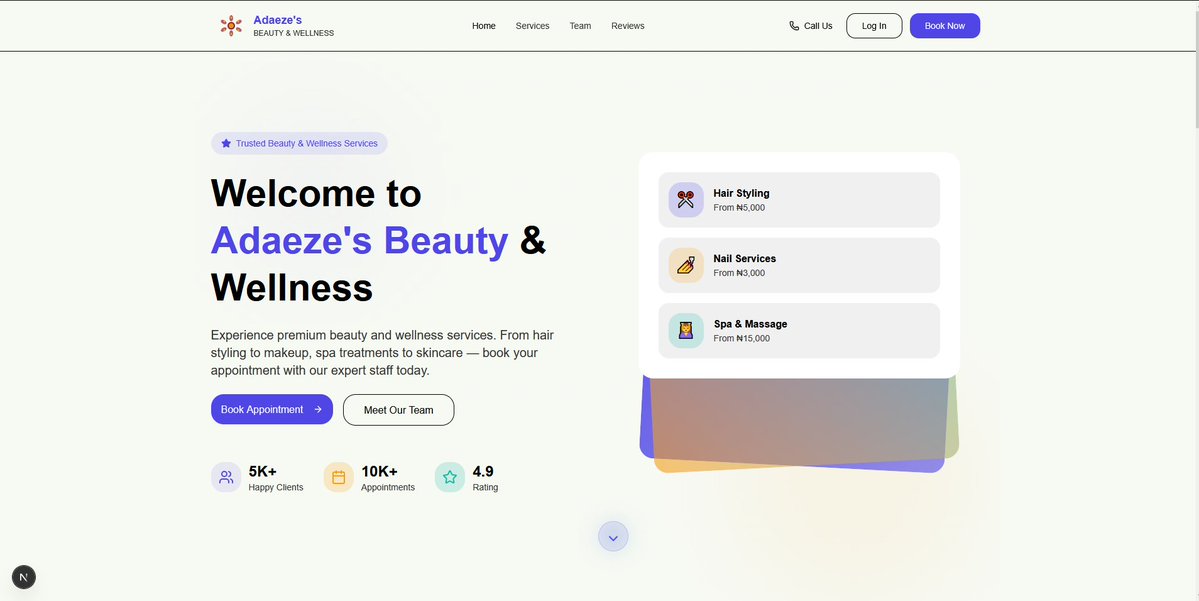Click the Happy Clients label
This screenshot has width=1199, height=601.
276,488
